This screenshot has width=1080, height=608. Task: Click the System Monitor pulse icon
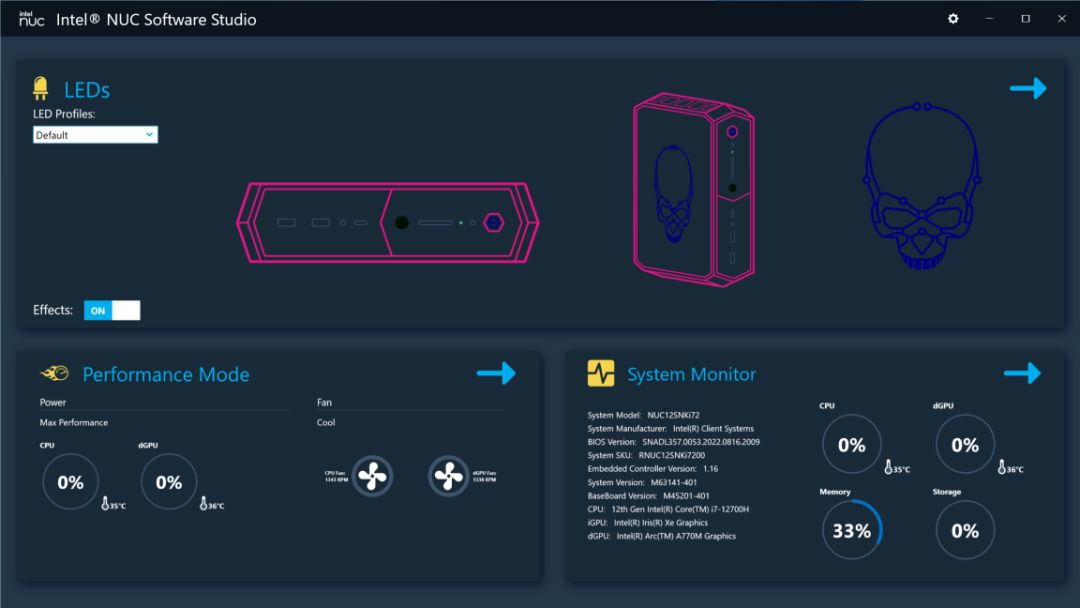pyautogui.click(x=601, y=373)
